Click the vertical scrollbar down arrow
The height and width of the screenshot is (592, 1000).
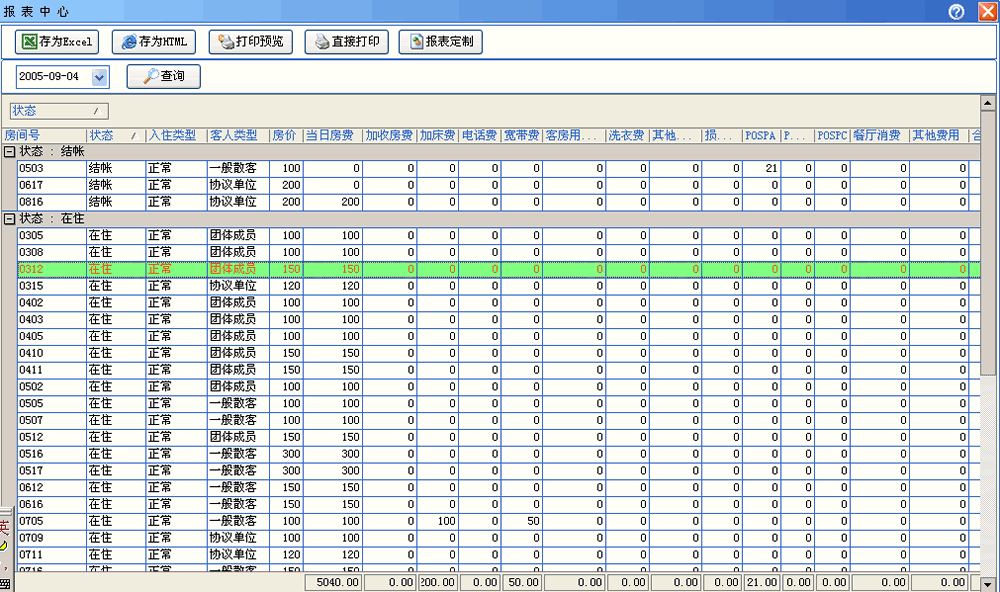[988, 584]
